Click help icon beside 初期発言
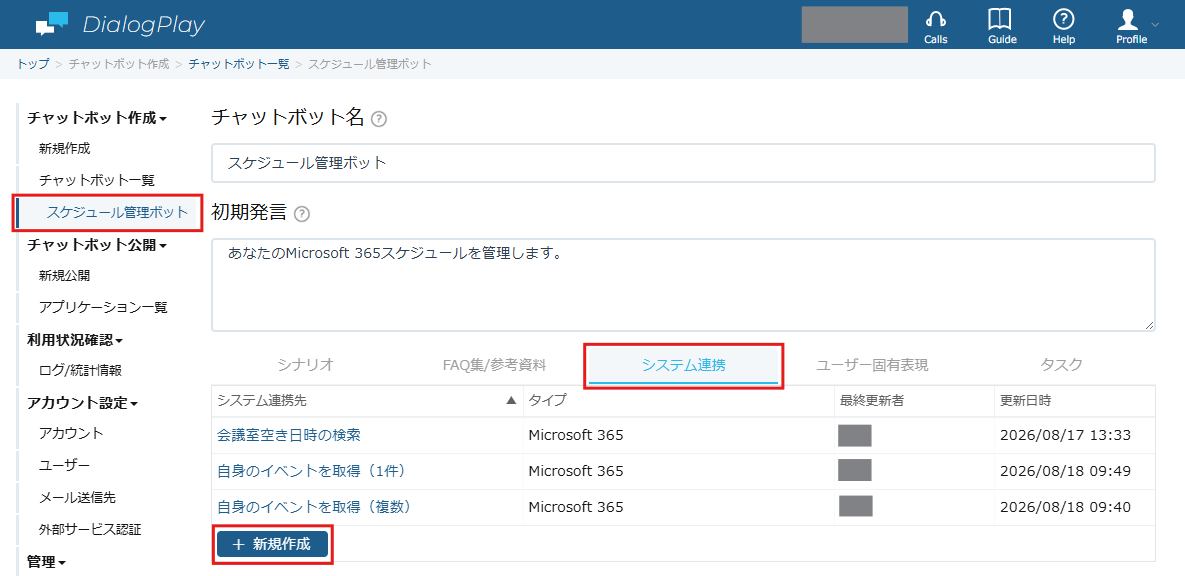Image resolution: width=1185 pixels, height=576 pixels. pos(302,214)
